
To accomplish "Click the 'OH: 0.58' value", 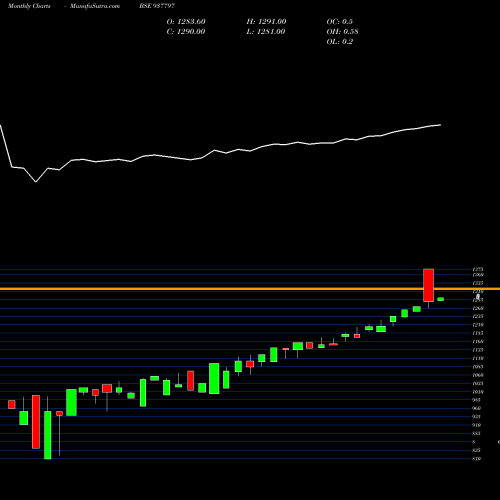I will click(342, 32).
